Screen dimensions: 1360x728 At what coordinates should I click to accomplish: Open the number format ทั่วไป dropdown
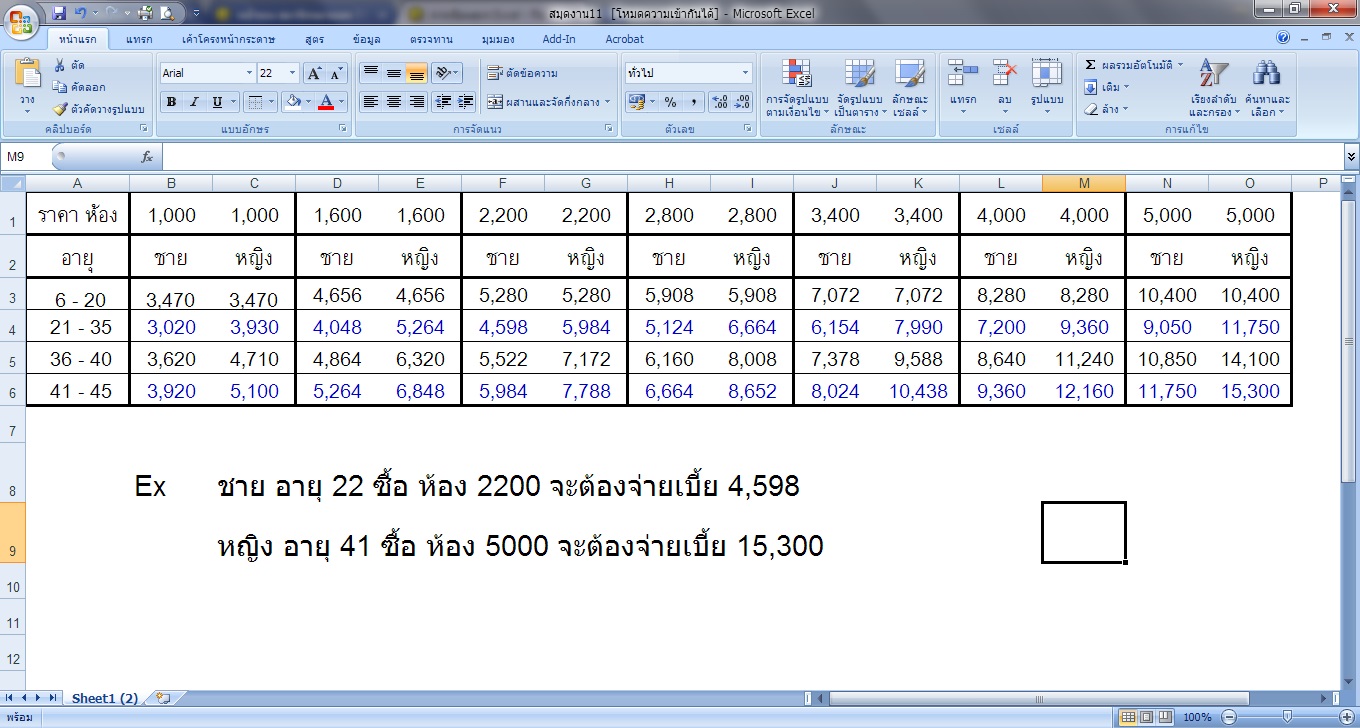[x=745, y=73]
